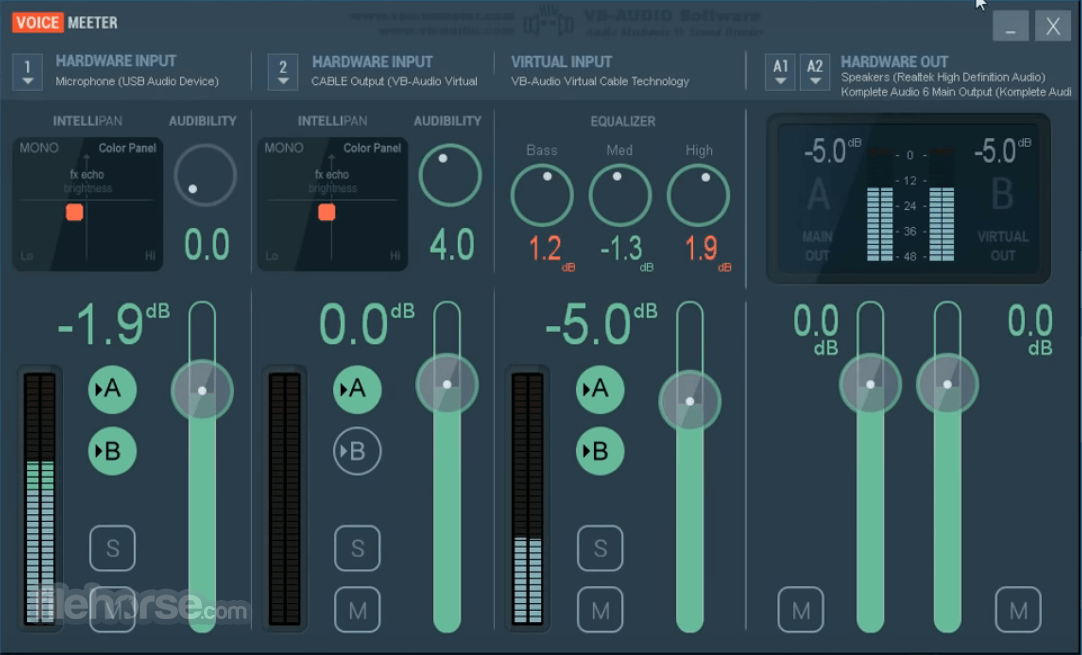Screen dimensions: 1082x655
Task: Open the Hardware Input 2 device selector
Action: (x=283, y=72)
